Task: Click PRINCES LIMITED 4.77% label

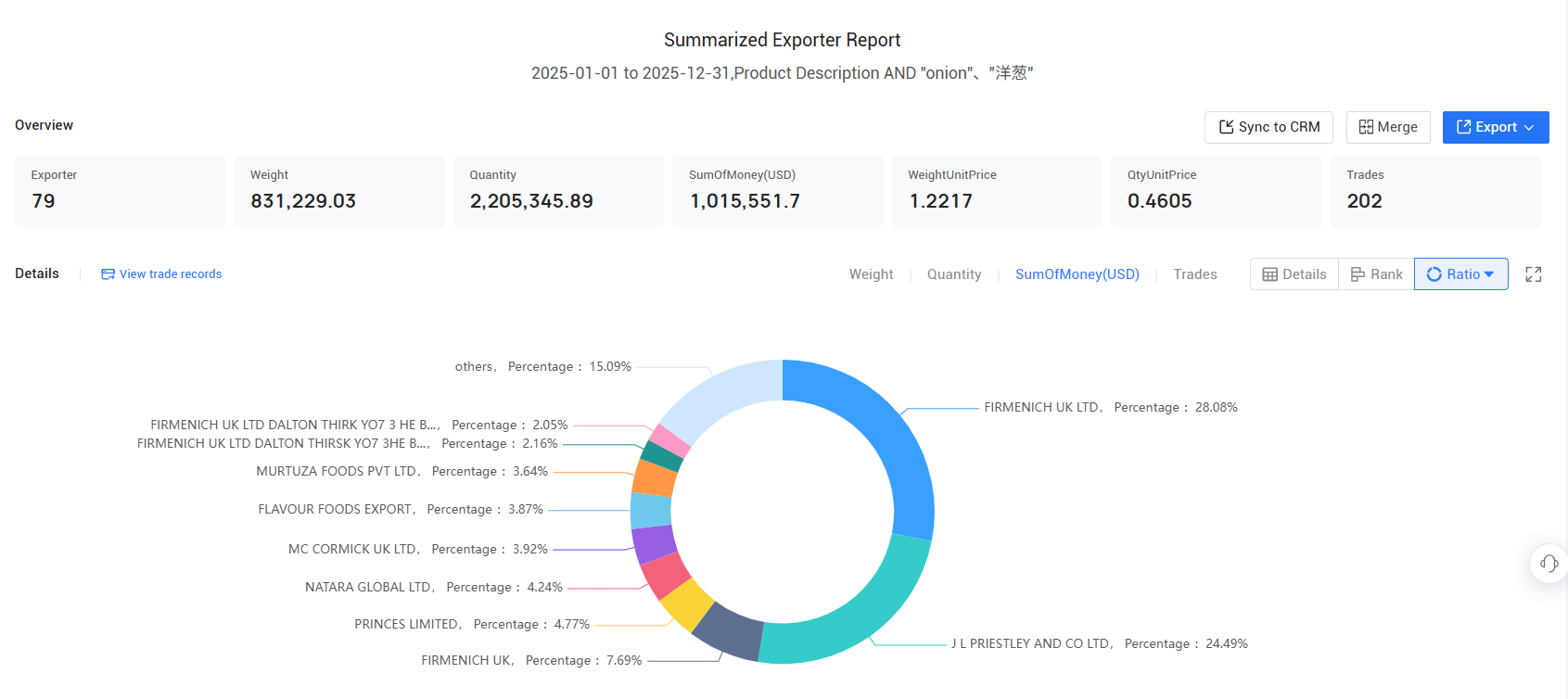Action: [472, 624]
